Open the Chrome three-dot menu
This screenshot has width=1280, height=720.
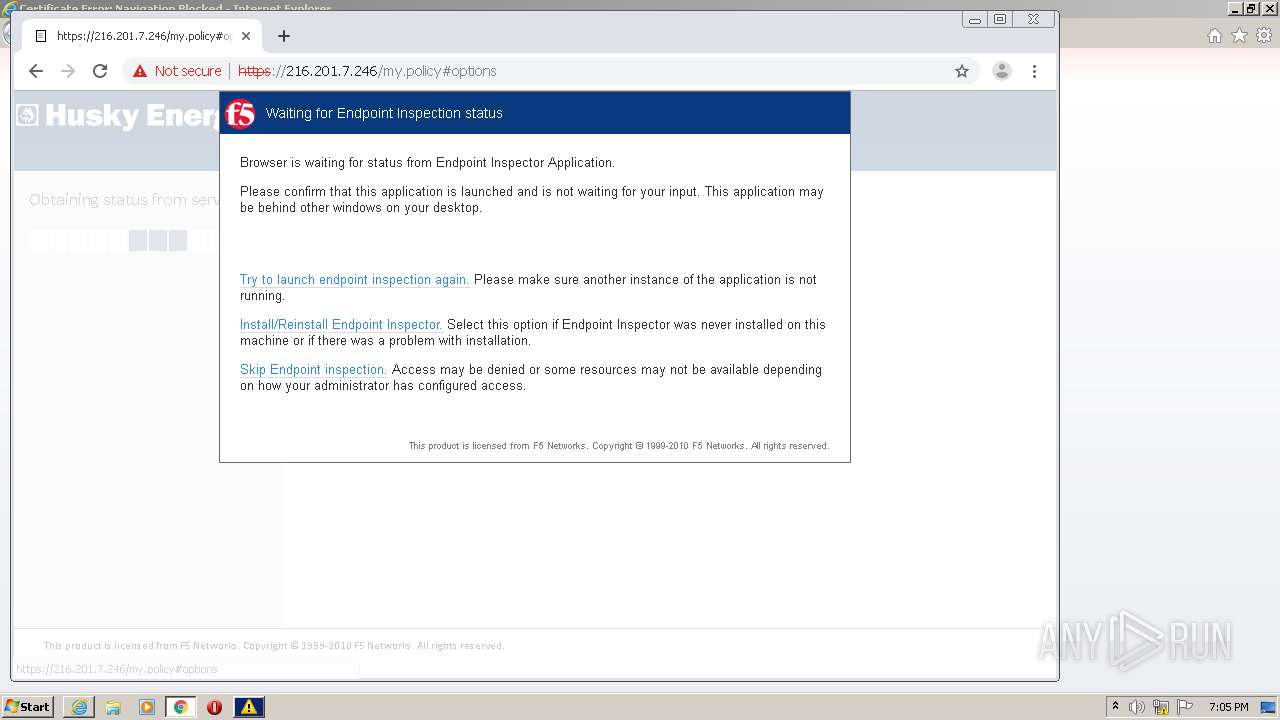click(x=1034, y=71)
